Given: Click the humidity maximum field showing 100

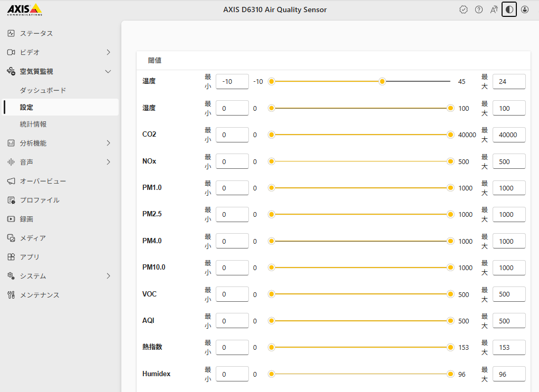Looking at the screenshot, I should pyautogui.click(x=509, y=108).
